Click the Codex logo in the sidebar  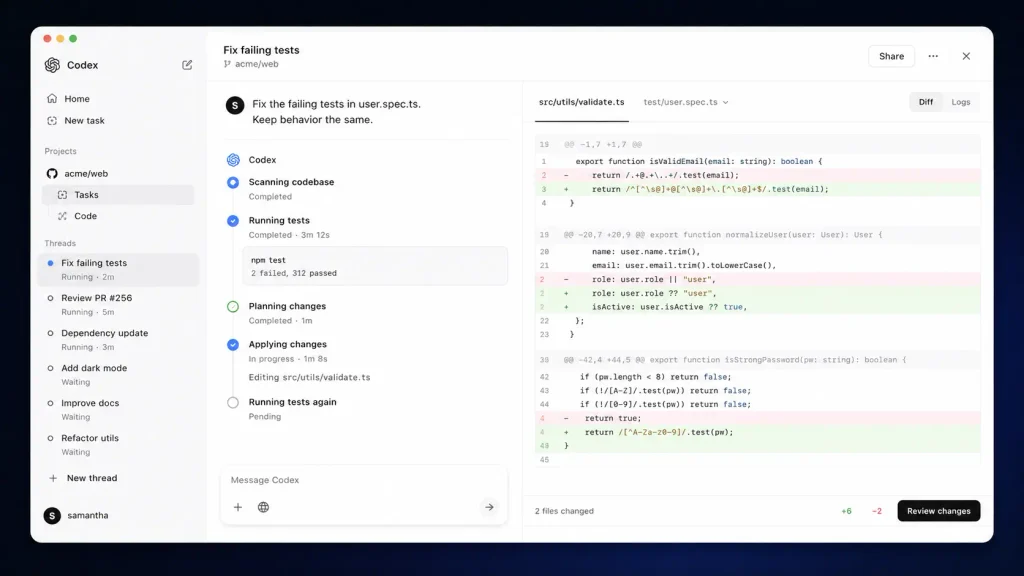52,65
